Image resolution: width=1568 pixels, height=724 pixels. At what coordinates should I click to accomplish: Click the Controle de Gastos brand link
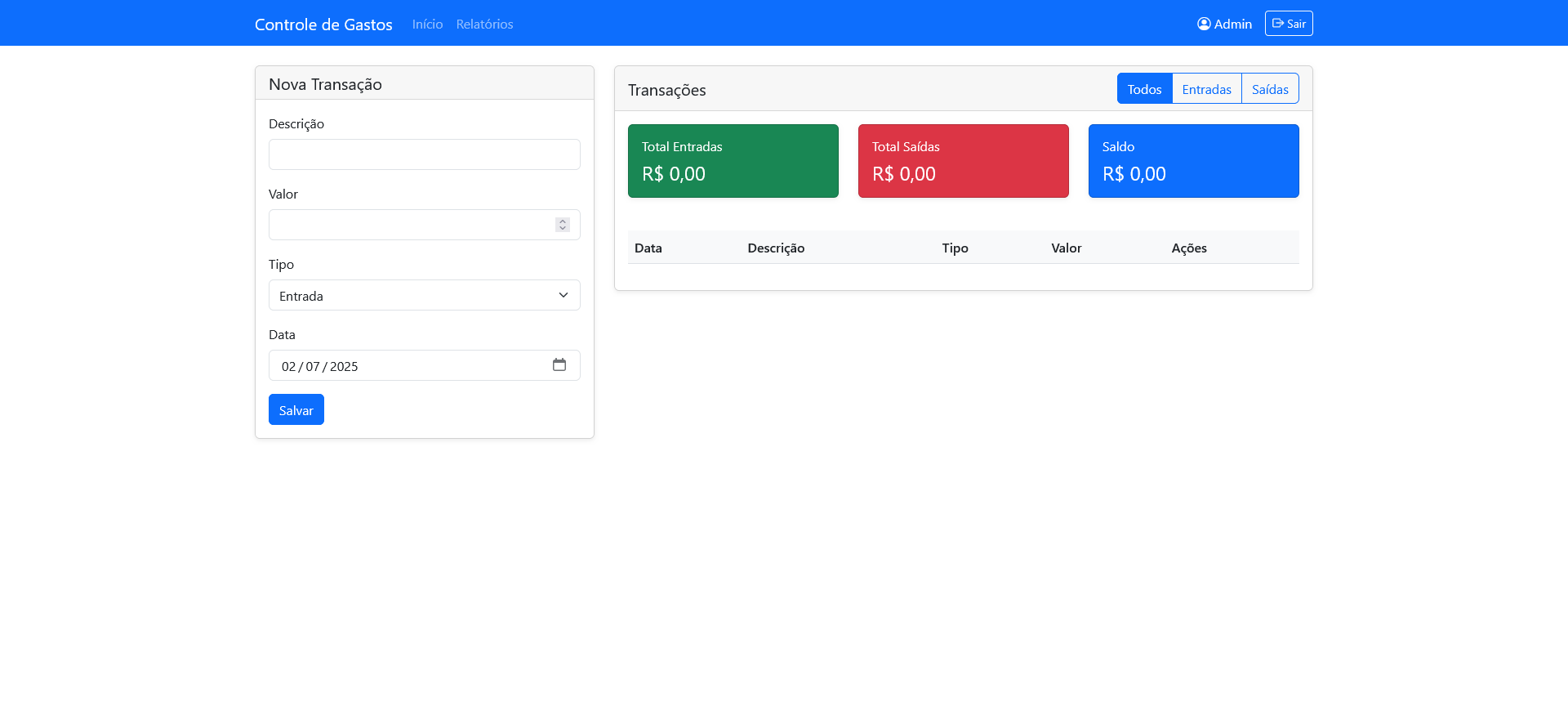click(x=323, y=25)
